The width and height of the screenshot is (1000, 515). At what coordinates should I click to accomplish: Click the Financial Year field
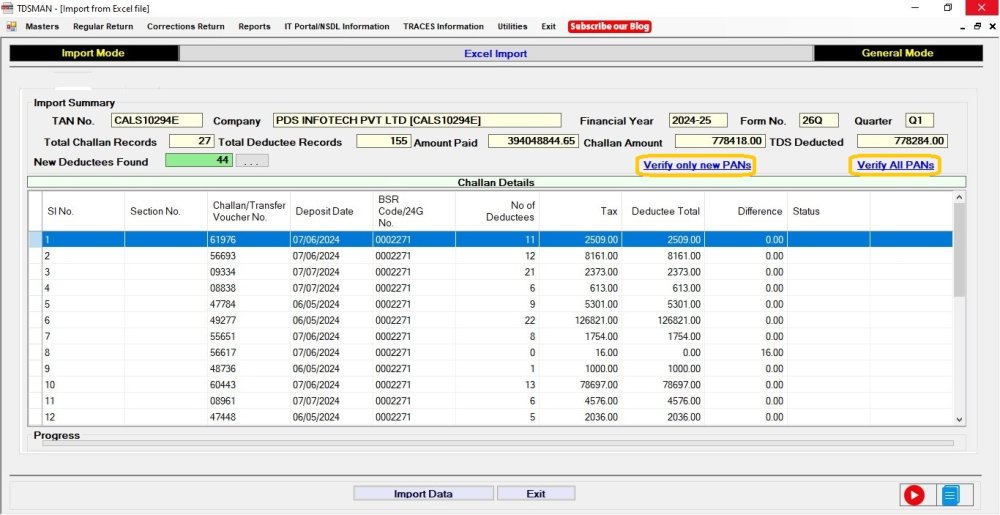698,121
